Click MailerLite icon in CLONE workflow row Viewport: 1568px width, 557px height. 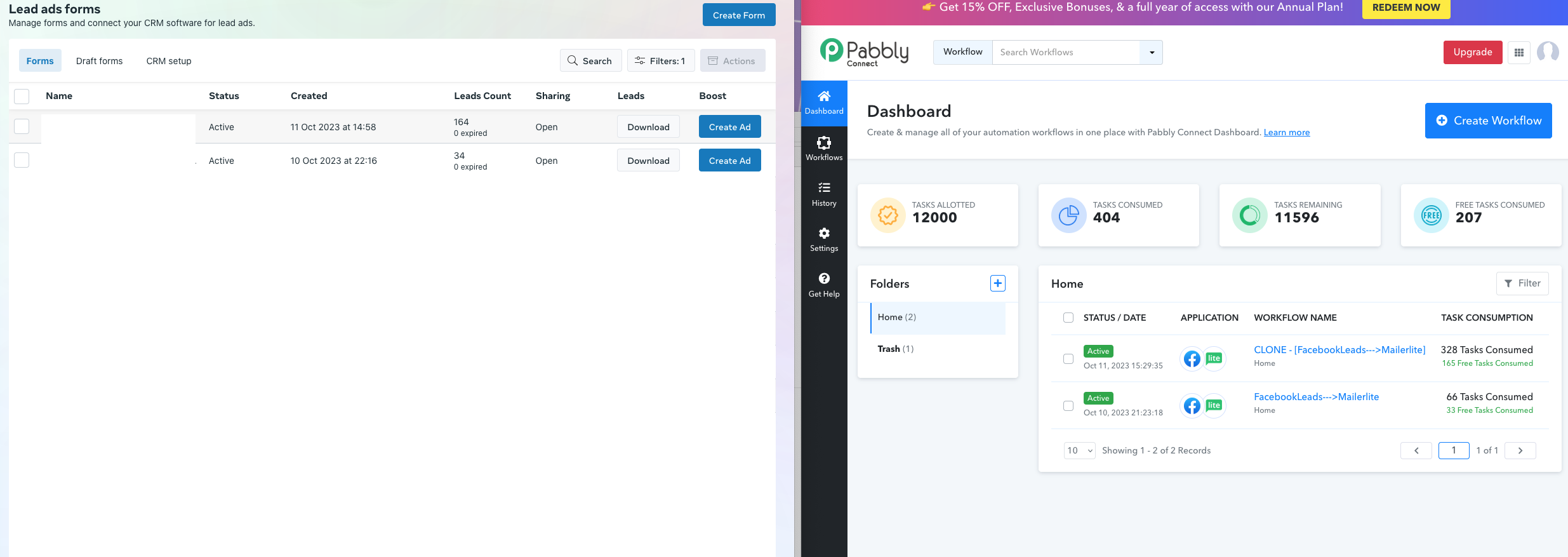1214,358
